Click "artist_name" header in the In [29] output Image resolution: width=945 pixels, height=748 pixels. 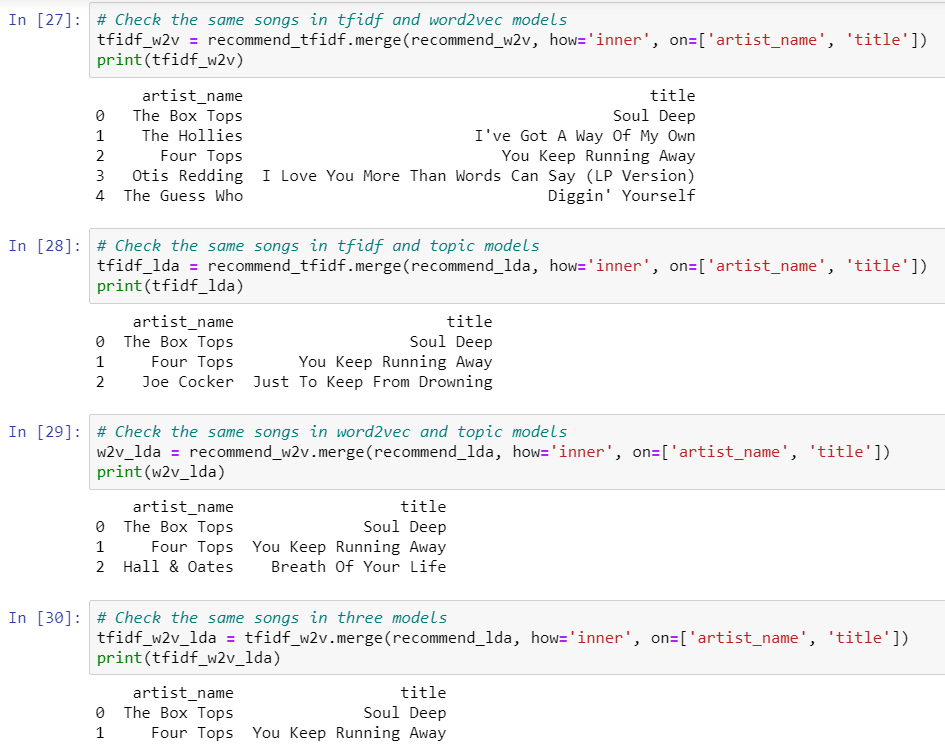pyautogui.click(x=183, y=507)
